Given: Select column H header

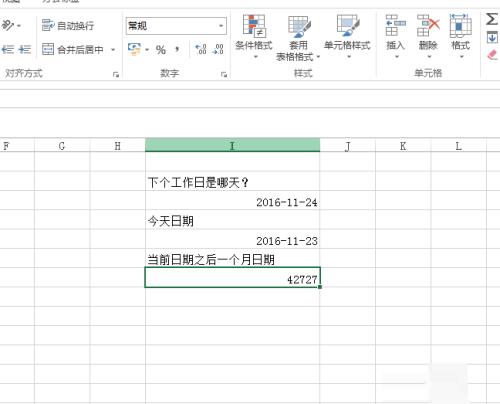Looking at the screenshot, I should (117, 146).
